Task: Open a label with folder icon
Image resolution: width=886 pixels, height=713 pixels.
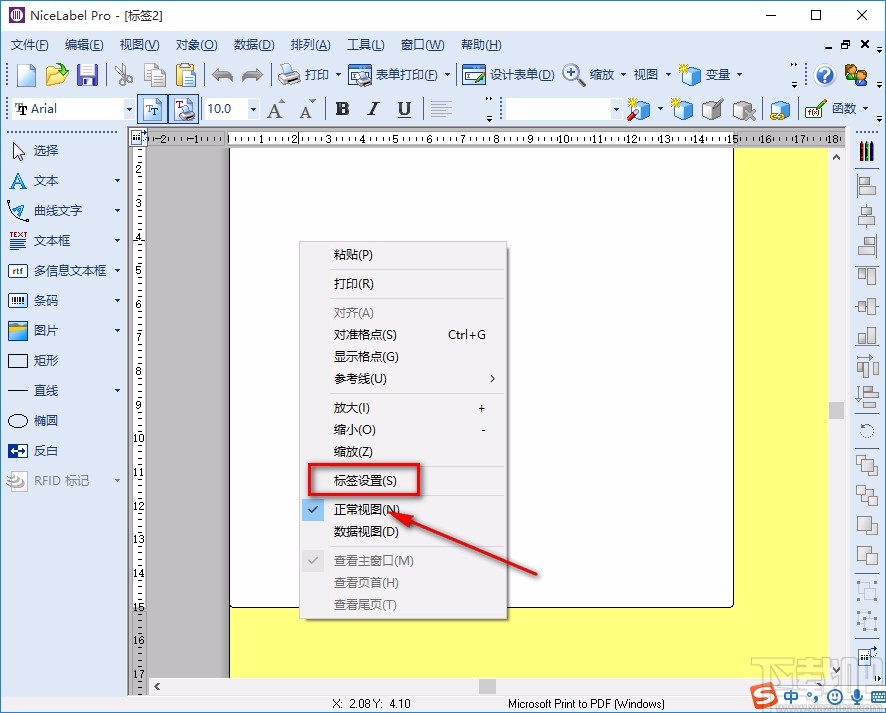Action: point(57,75)
